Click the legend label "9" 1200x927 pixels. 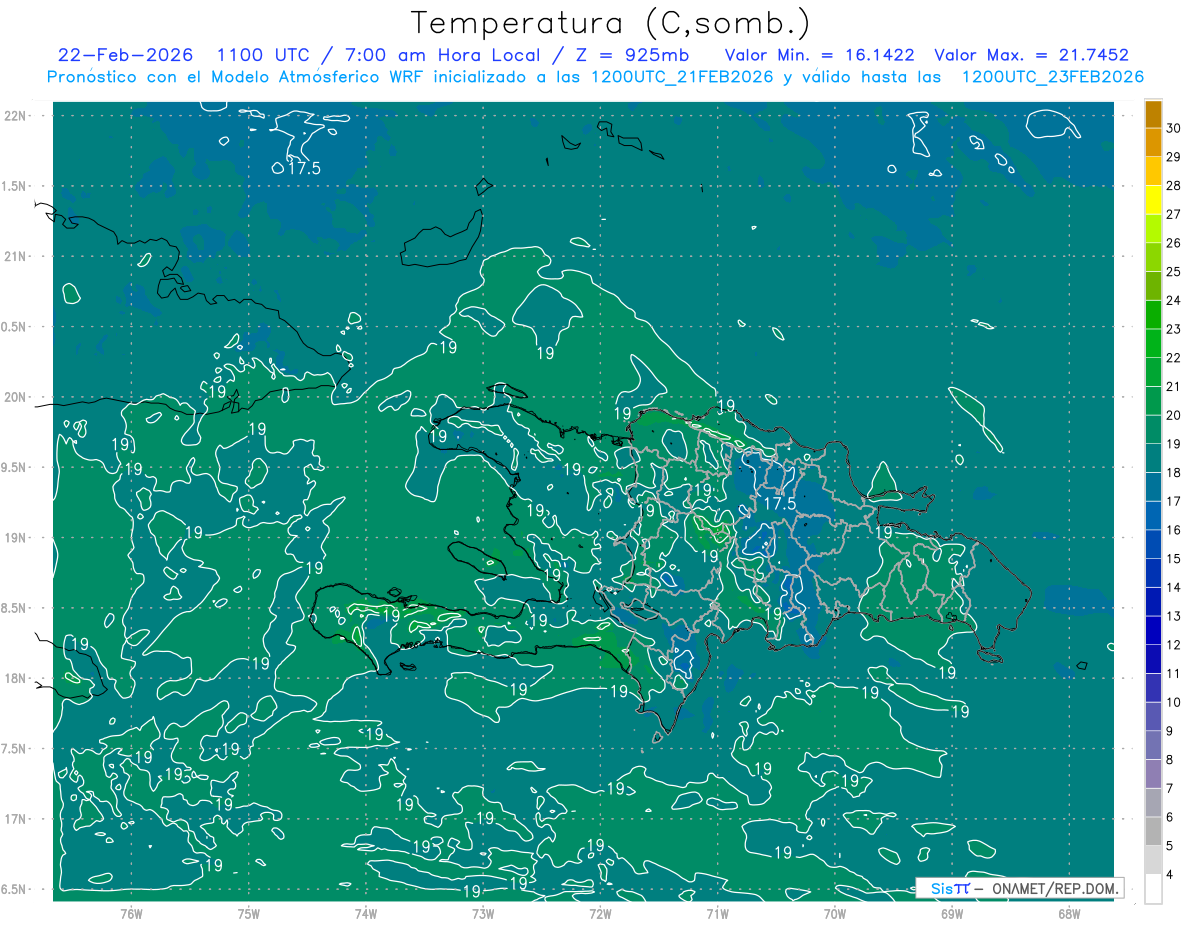[x=1171, y=731]
